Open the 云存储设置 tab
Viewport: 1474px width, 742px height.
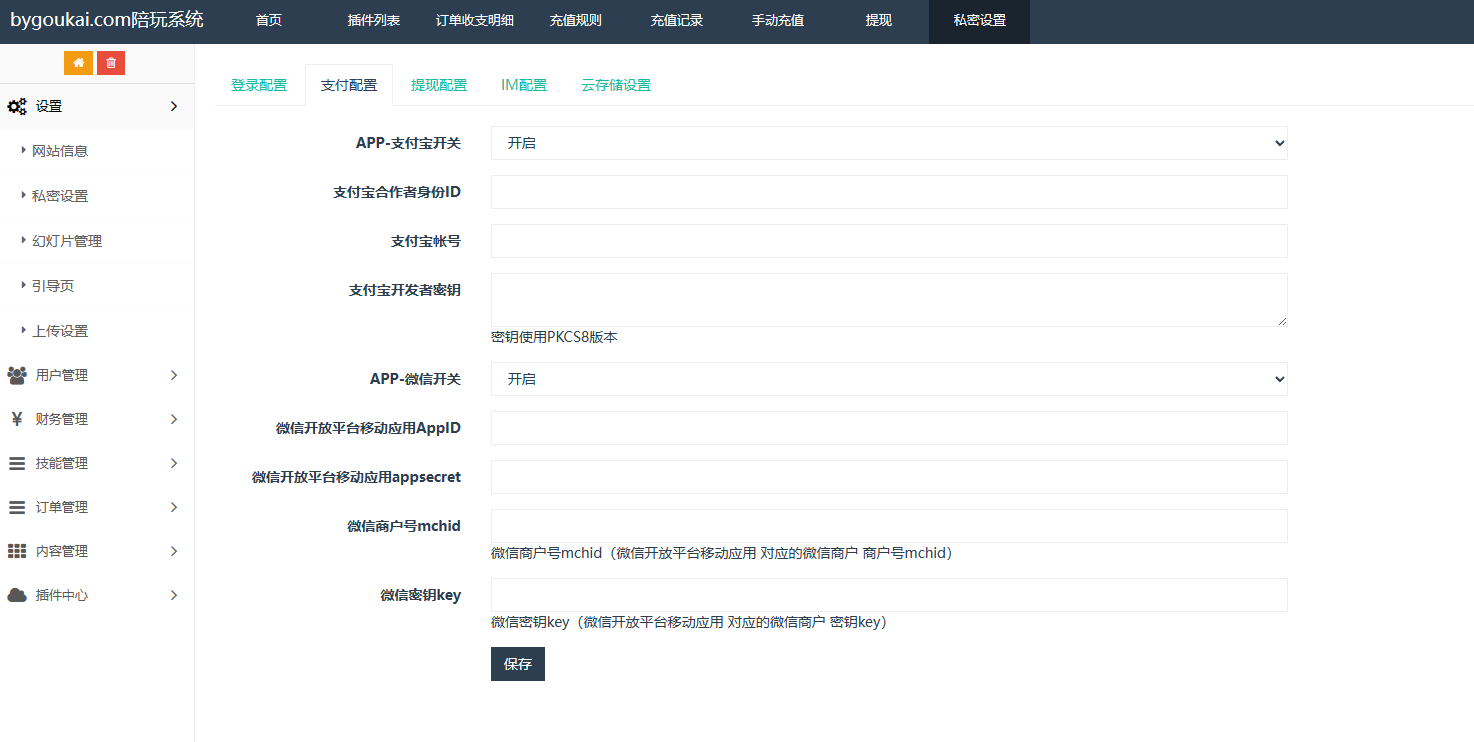click(x=616, y=85)
